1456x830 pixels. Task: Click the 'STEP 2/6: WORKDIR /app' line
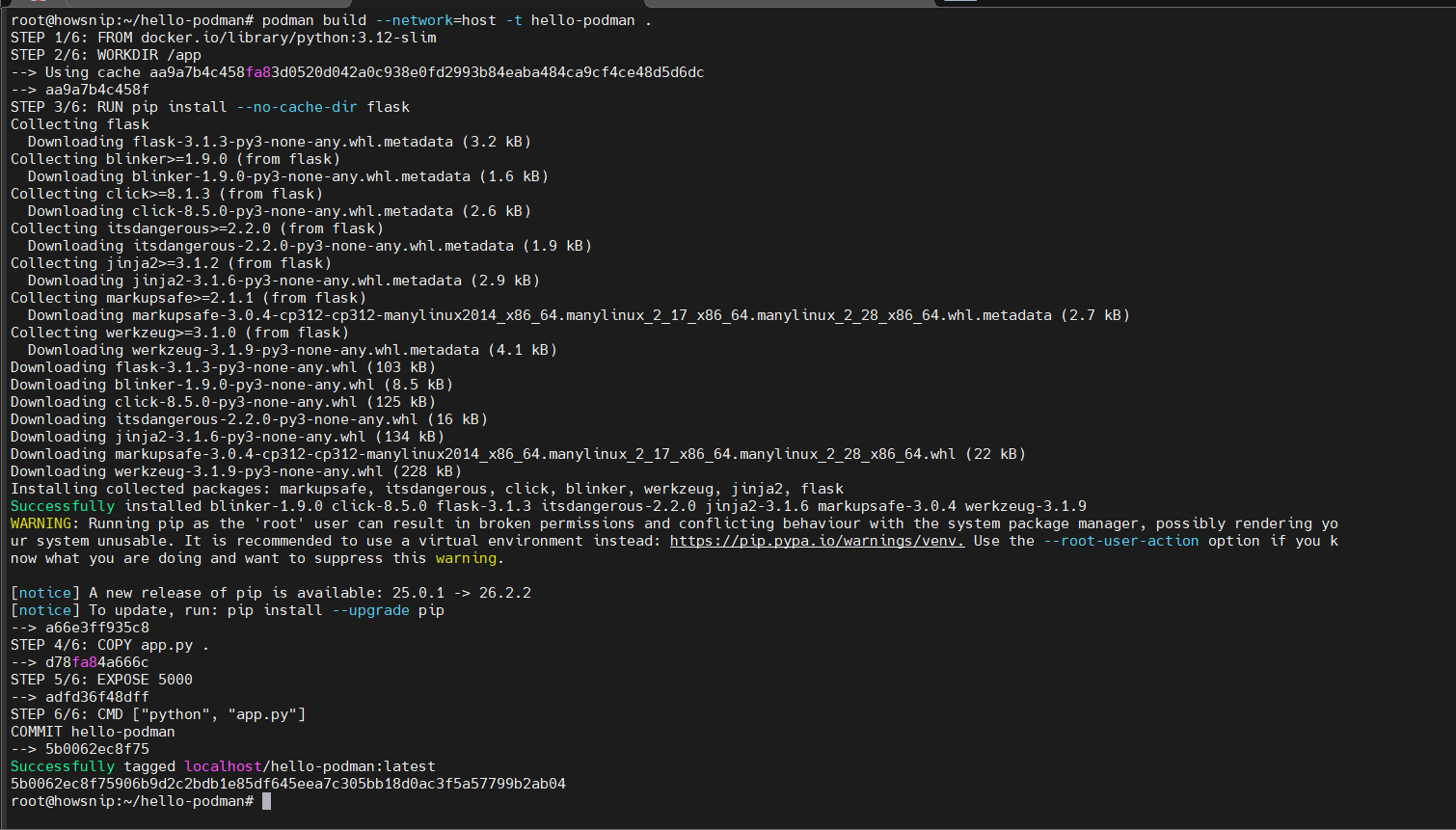coord(106,55)
